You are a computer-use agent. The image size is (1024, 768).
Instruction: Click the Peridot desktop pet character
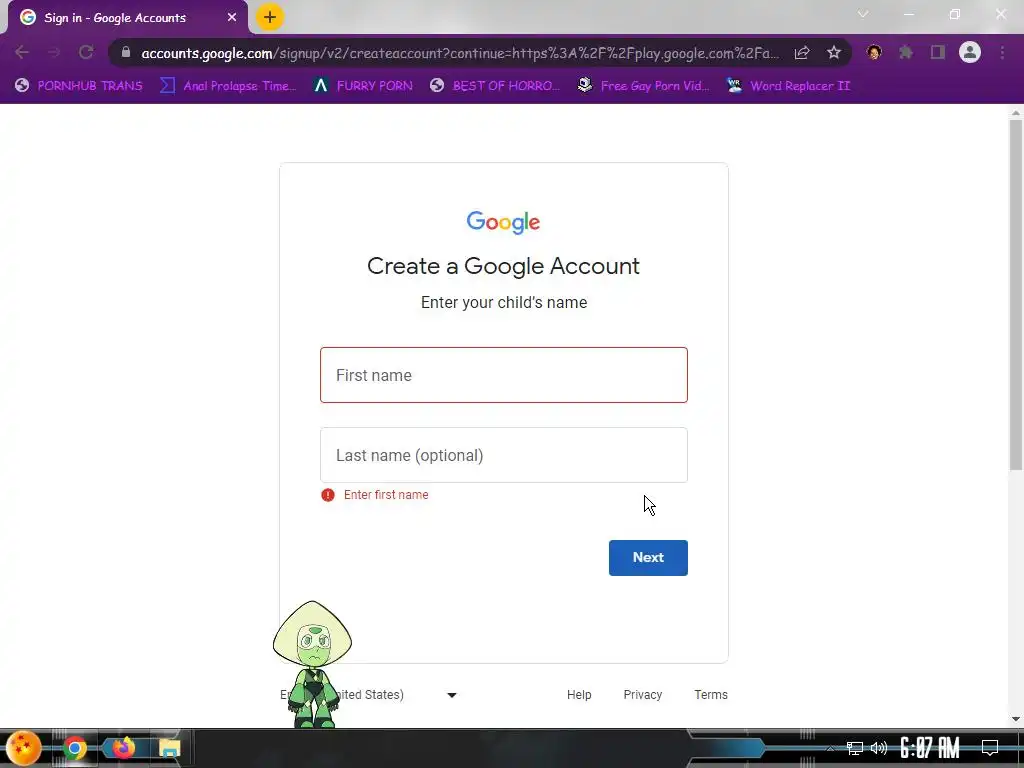(x=312, y=665)
